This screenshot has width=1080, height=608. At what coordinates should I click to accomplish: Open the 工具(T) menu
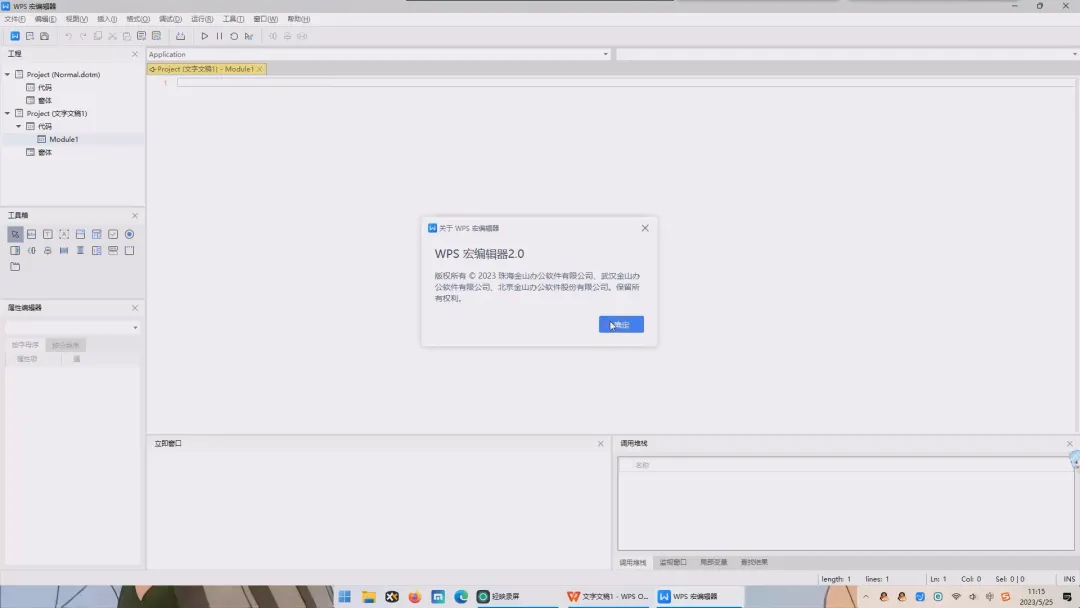pyautogui.click(x=233, y=19)
